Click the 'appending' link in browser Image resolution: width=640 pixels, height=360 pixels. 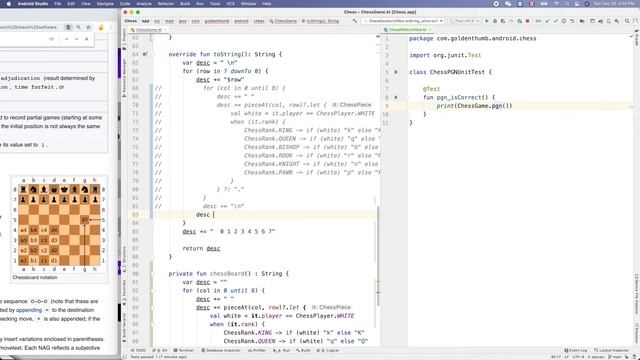click(x=29, y=310)
